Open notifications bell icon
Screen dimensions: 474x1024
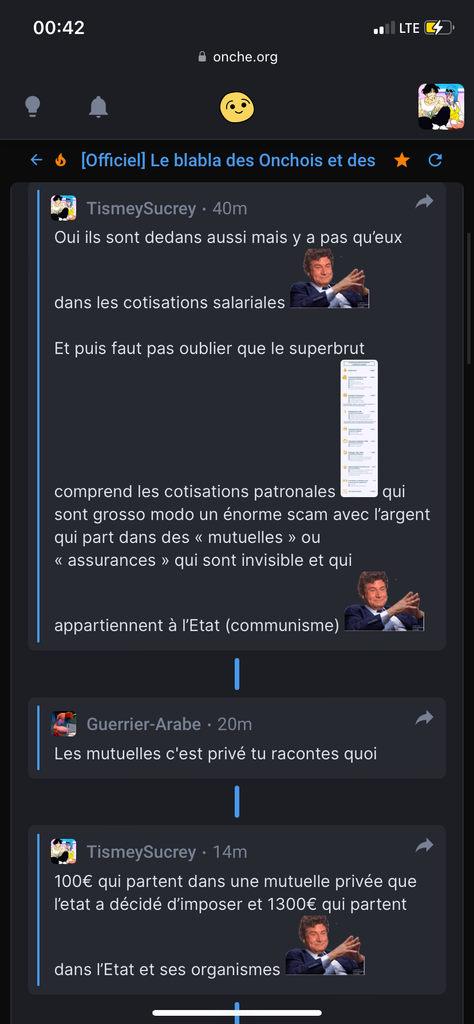click(x=99, y=106)
